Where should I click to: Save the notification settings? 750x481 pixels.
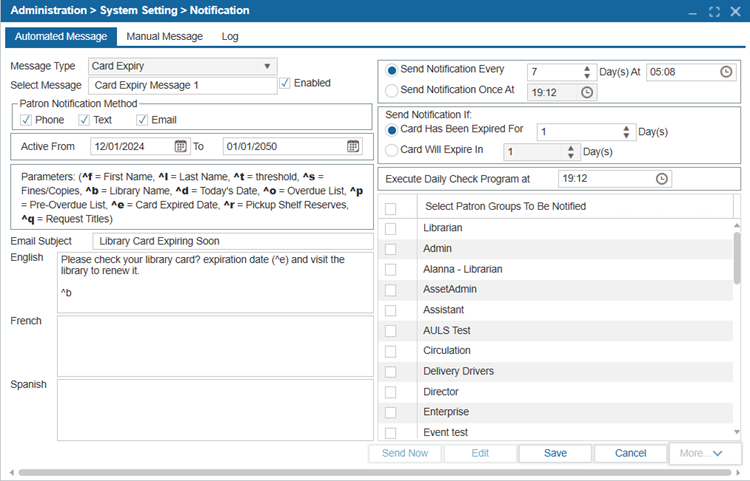pos(555,453)
